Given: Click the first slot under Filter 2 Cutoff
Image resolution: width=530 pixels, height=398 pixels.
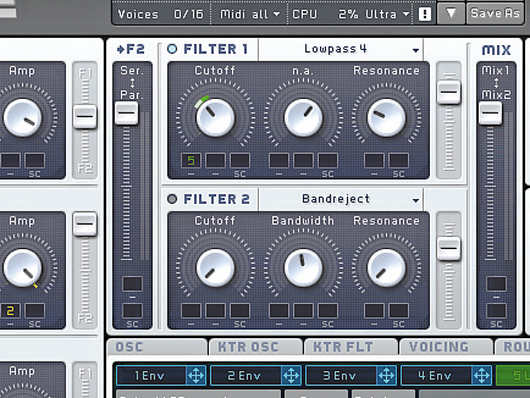Looking at the screenshot, I should coord(191,310).
